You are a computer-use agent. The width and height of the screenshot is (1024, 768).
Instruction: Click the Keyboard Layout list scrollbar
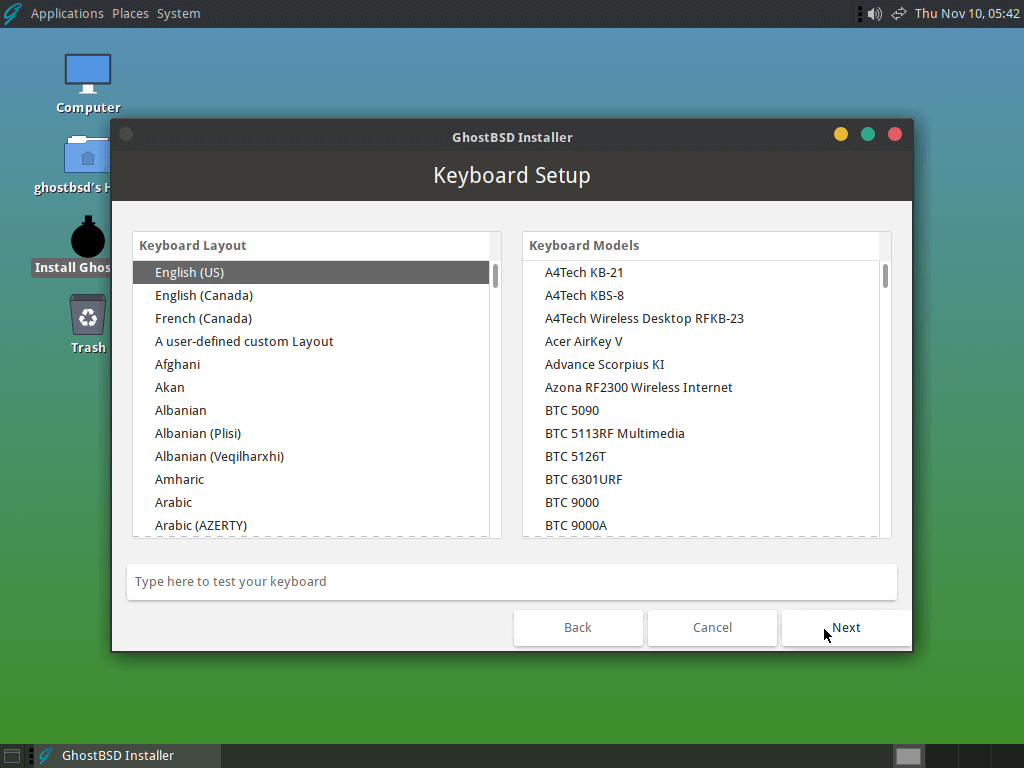click(495, 277)
